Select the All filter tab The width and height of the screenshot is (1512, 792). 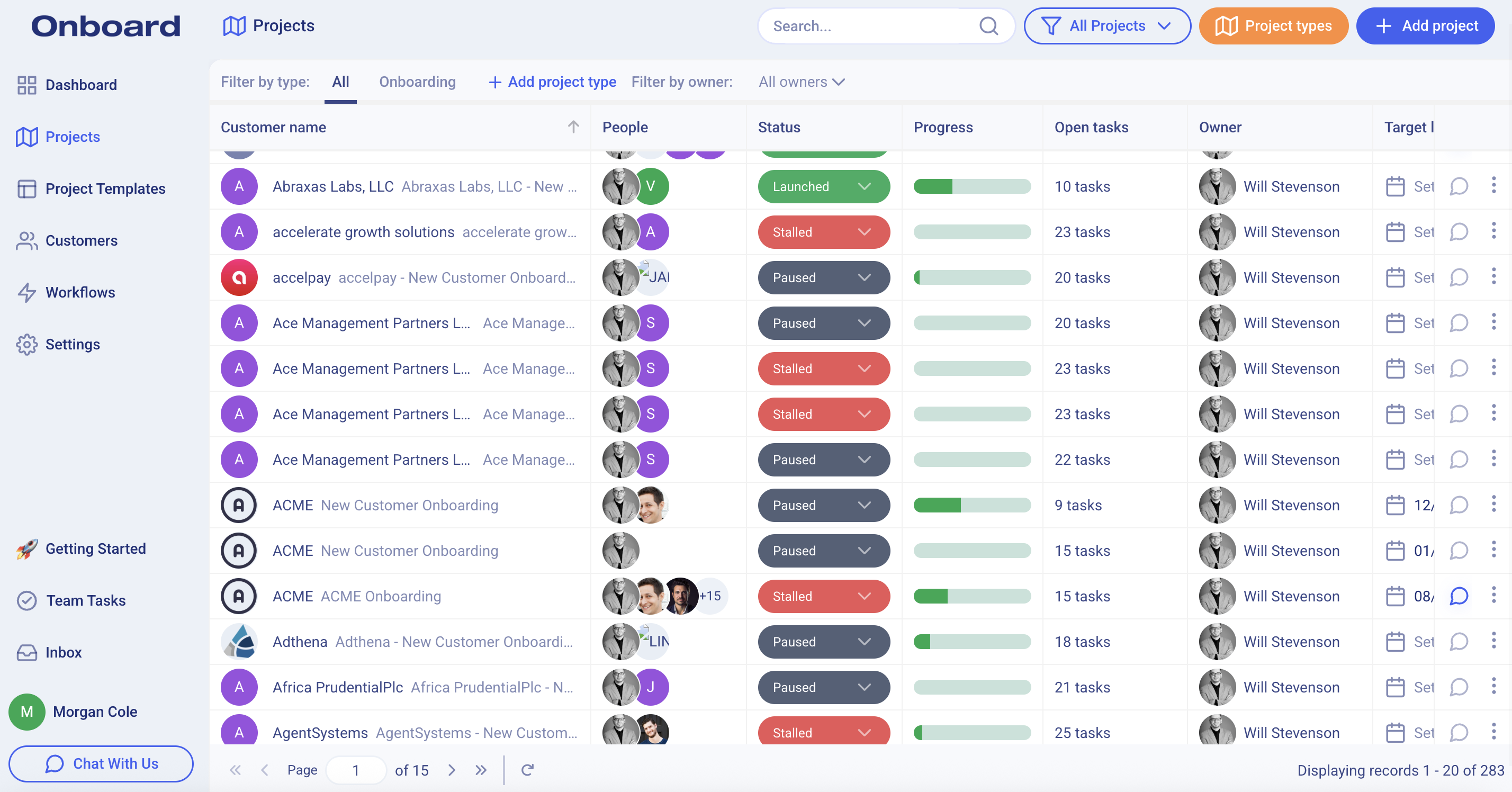pyautogui.click(x=340, y=82)
